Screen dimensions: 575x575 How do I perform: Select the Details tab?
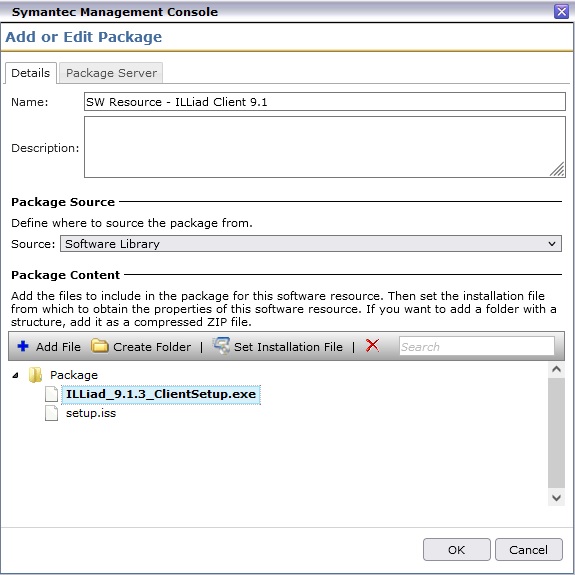(x=30, y=73)
